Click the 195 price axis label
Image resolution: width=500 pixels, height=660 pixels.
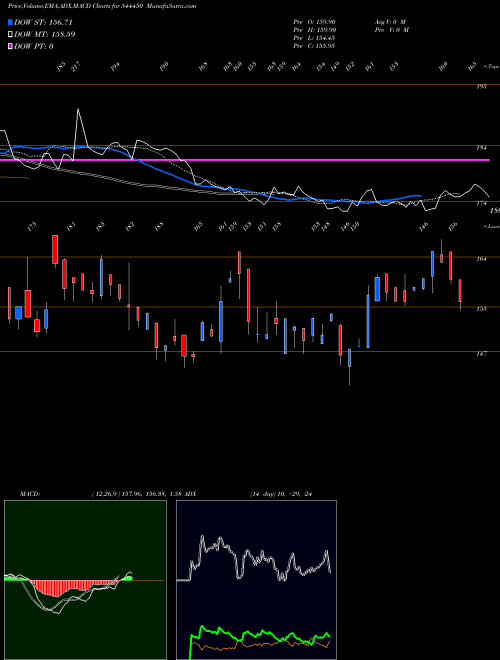click(x=482, y=87)
